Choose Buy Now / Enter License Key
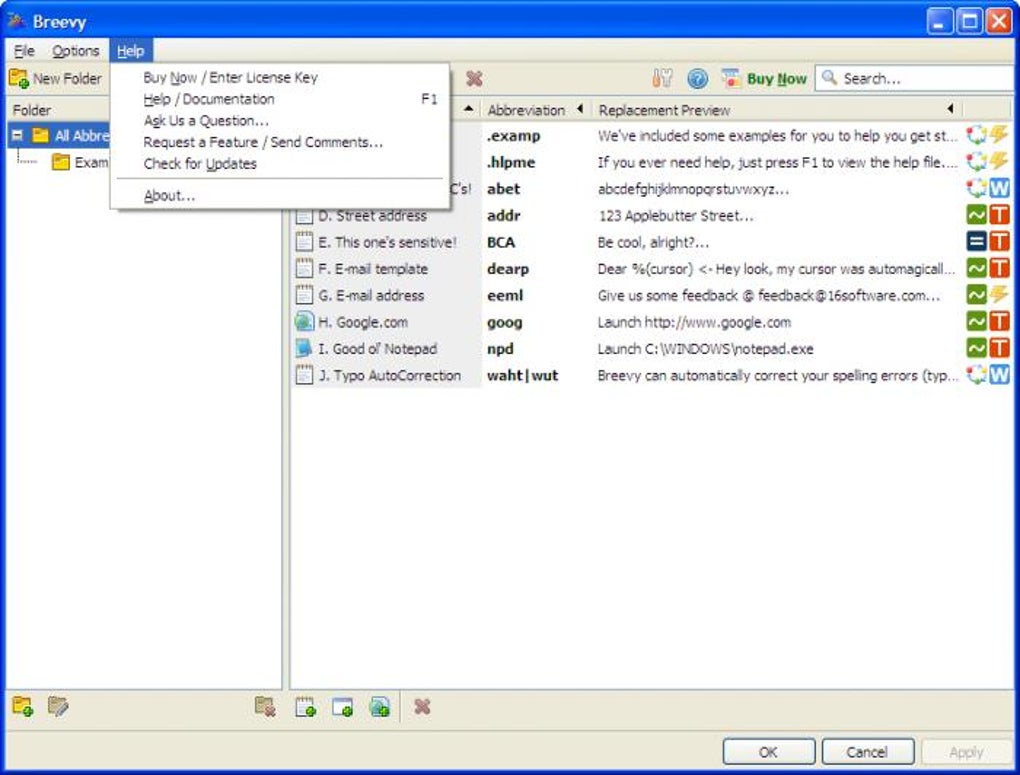The image size is (1020, 775). point(281,77)
